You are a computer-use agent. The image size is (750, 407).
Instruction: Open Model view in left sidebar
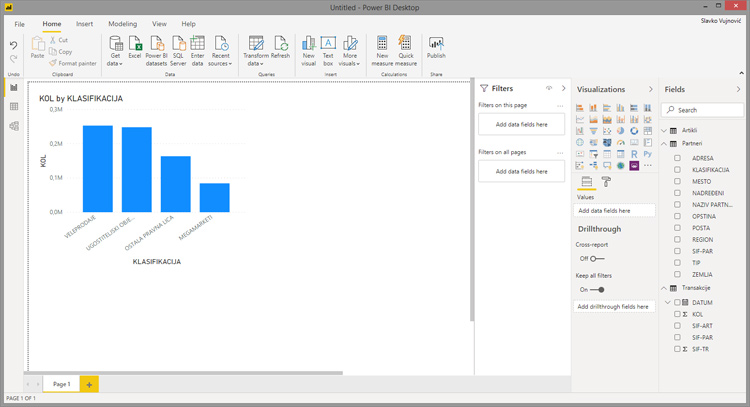14,126
